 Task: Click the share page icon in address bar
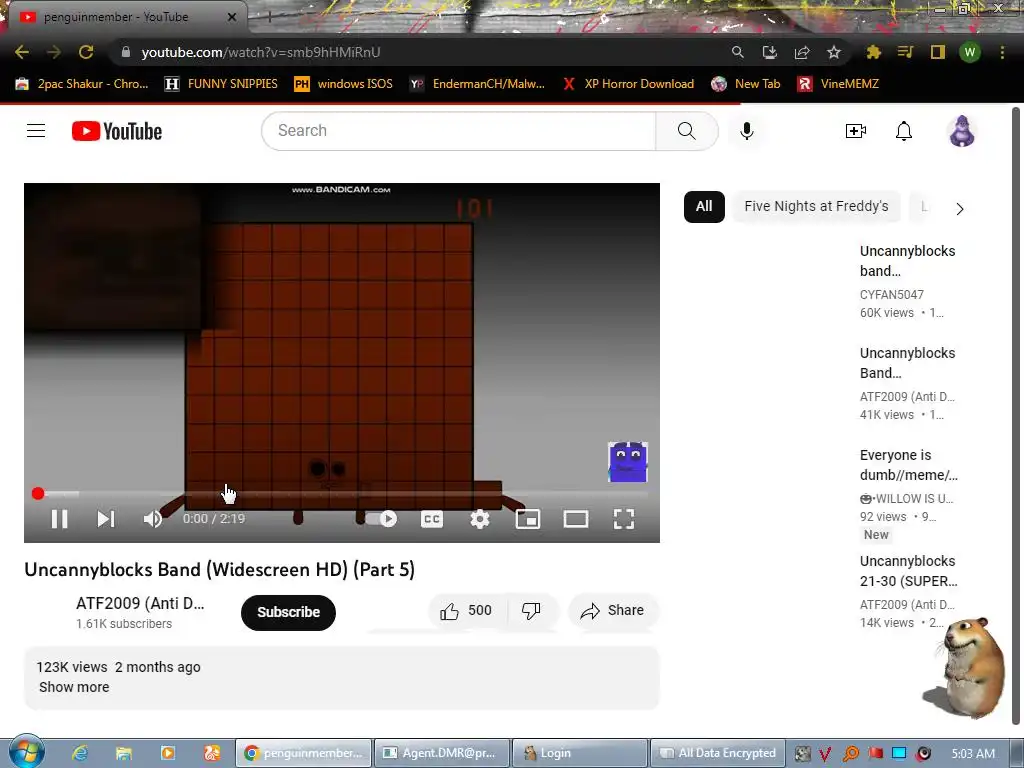coord(801,52)
